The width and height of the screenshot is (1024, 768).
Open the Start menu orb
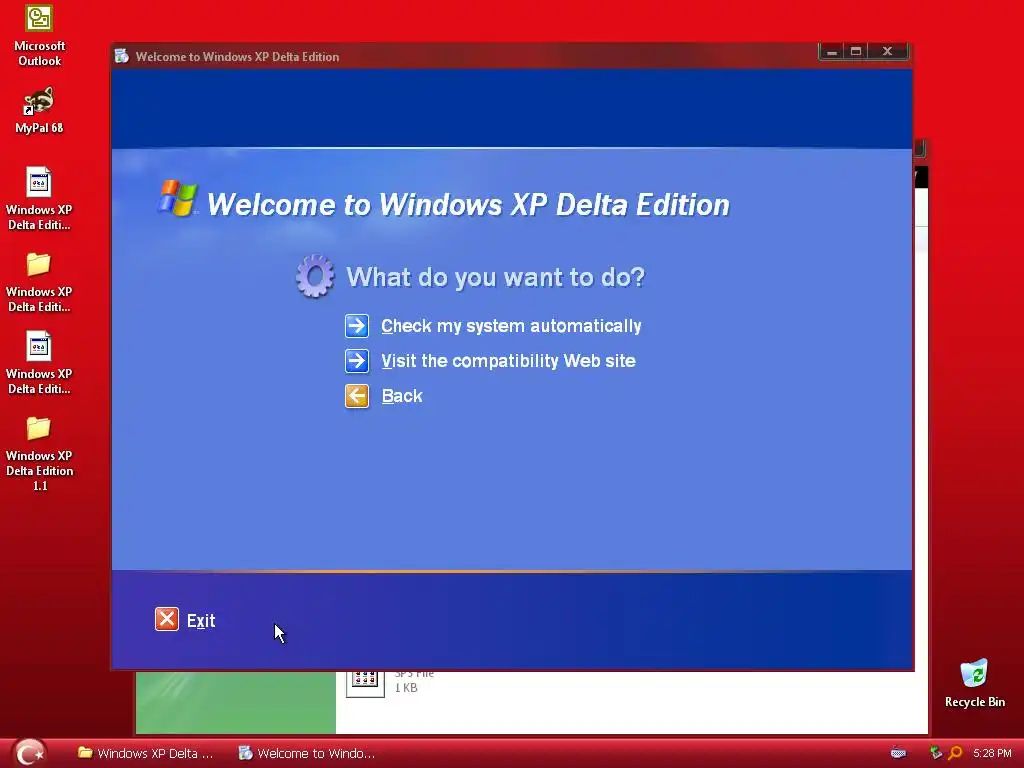pos(29,752)
